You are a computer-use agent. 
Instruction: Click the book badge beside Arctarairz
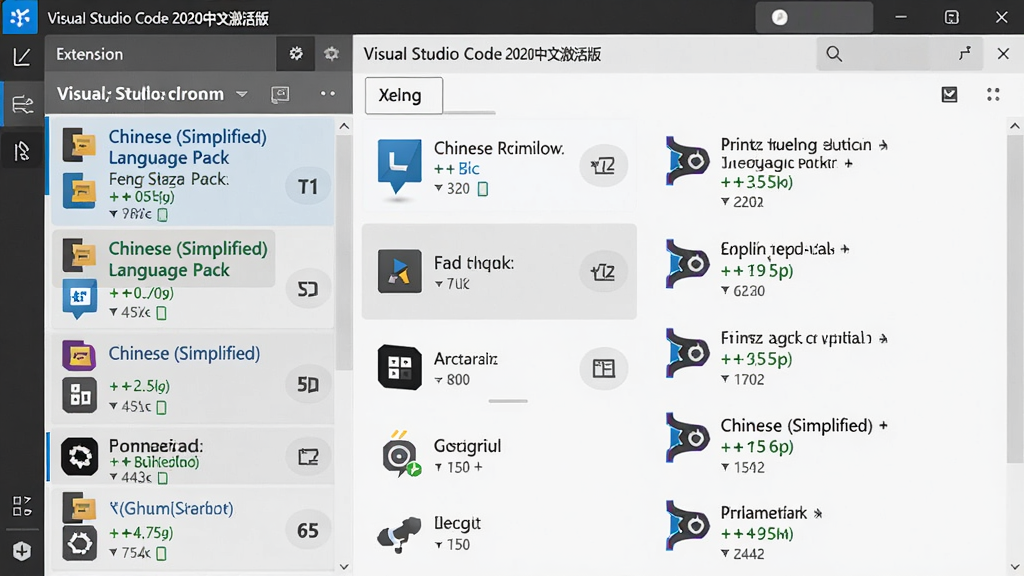[x=603, y=368]
